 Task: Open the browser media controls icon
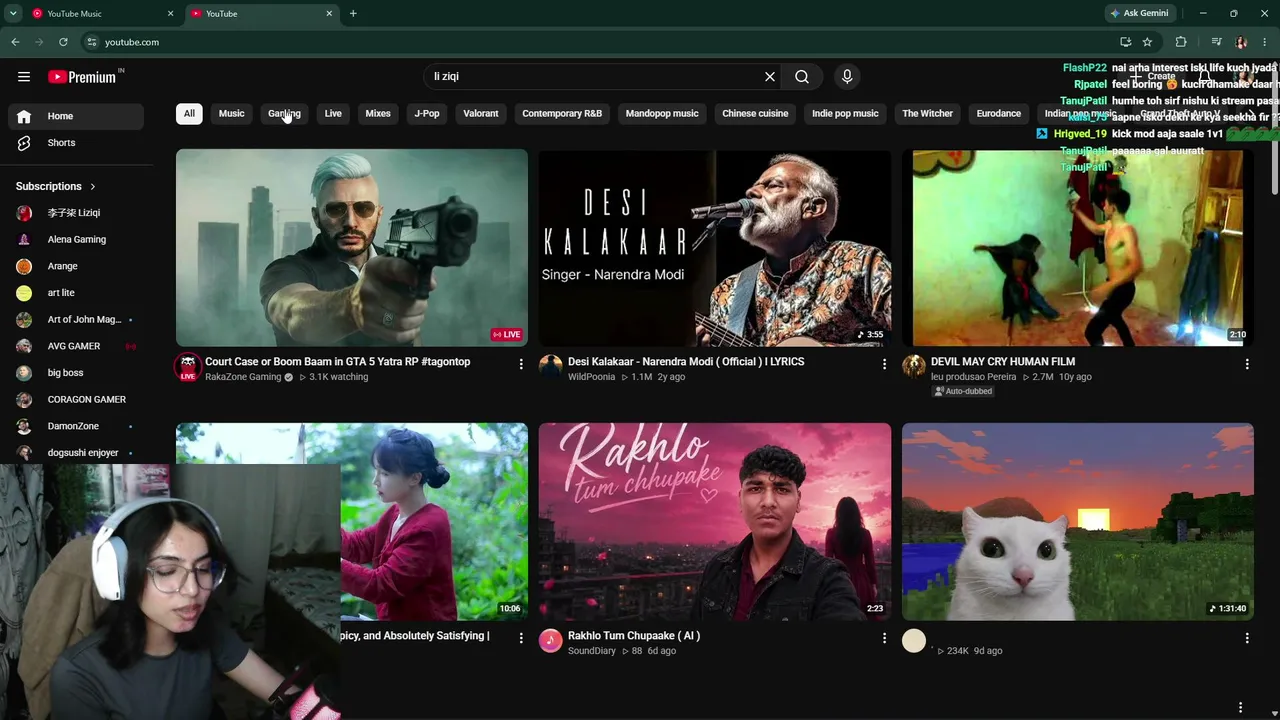(x=1216, y=42)
